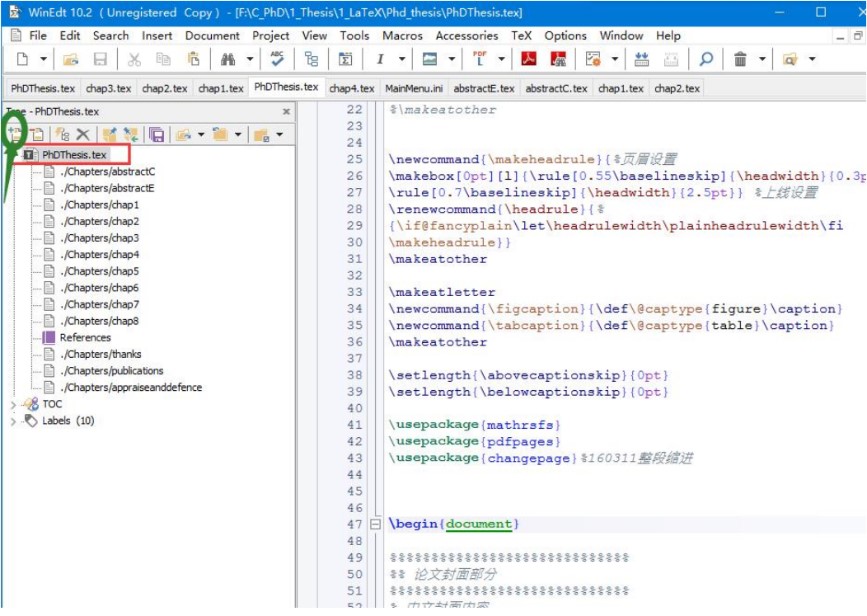Image resolution: width=867 pixels, height=616 pixels.
Task: Run the ABC spell check tool
Action: [x=277, y=60]
